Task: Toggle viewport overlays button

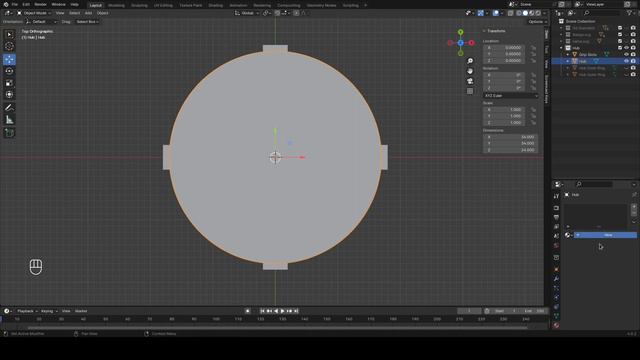Action: coord(496,13)
